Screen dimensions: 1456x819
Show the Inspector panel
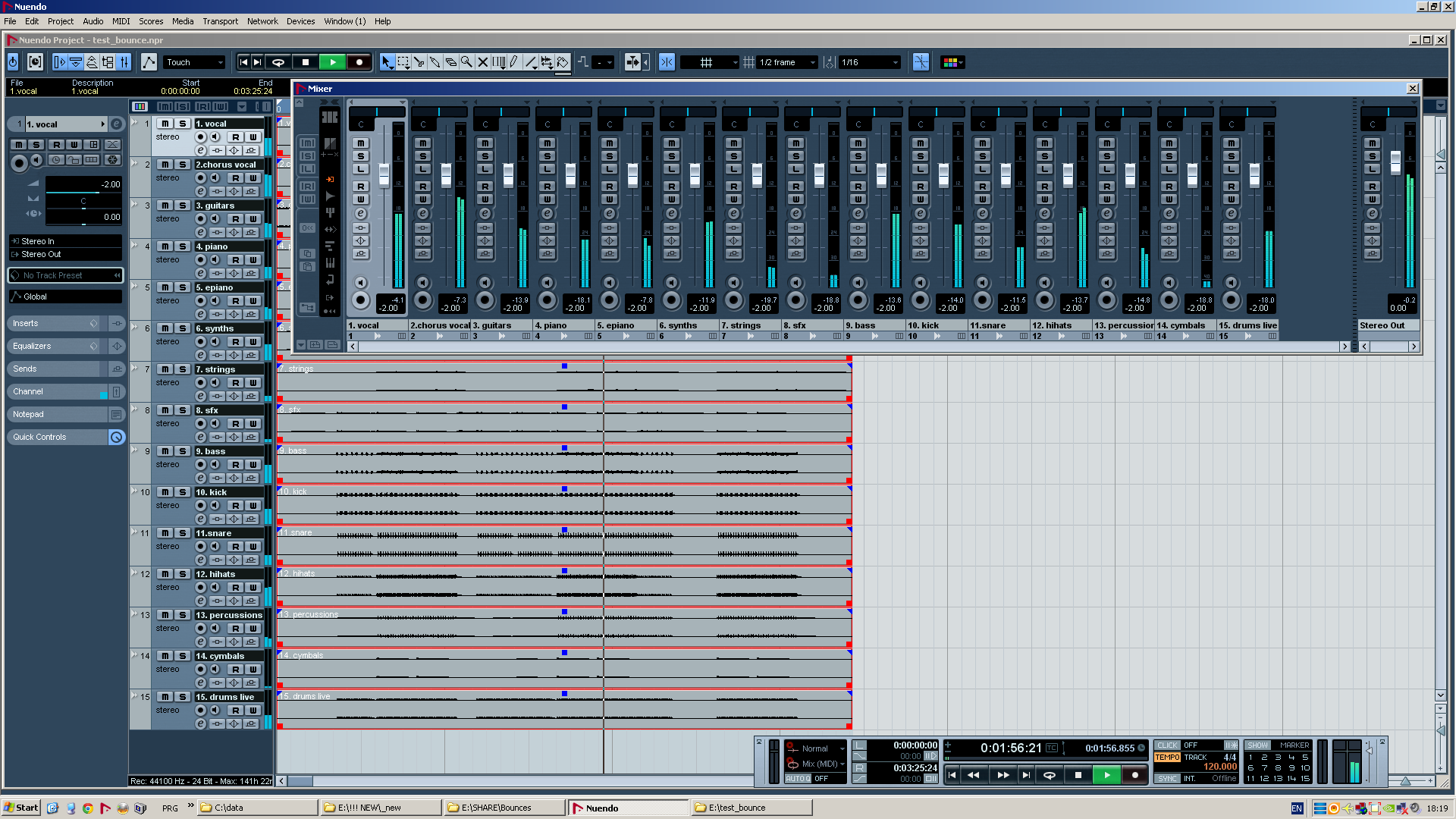[x=60, y=62]
